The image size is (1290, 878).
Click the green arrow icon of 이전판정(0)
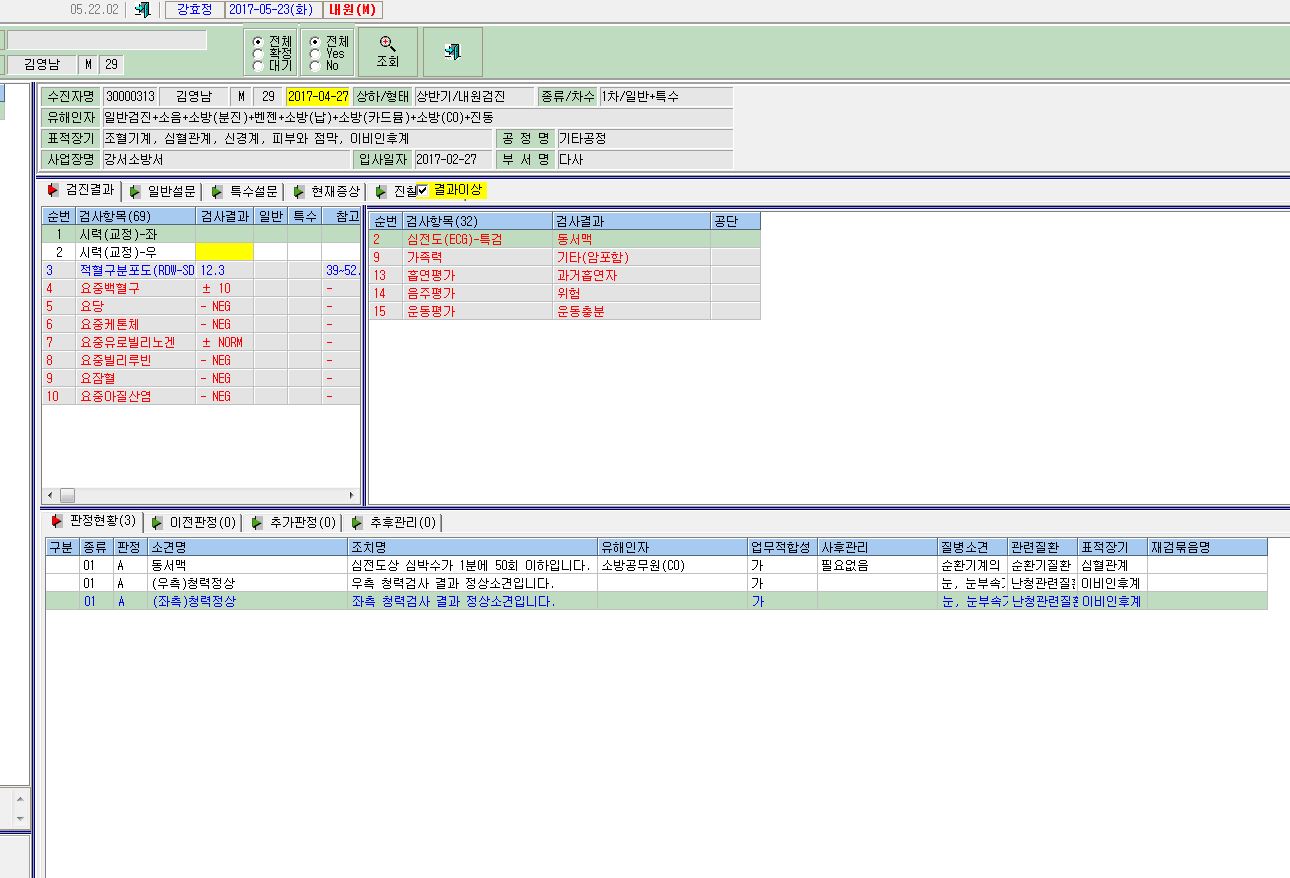(158, 522)
